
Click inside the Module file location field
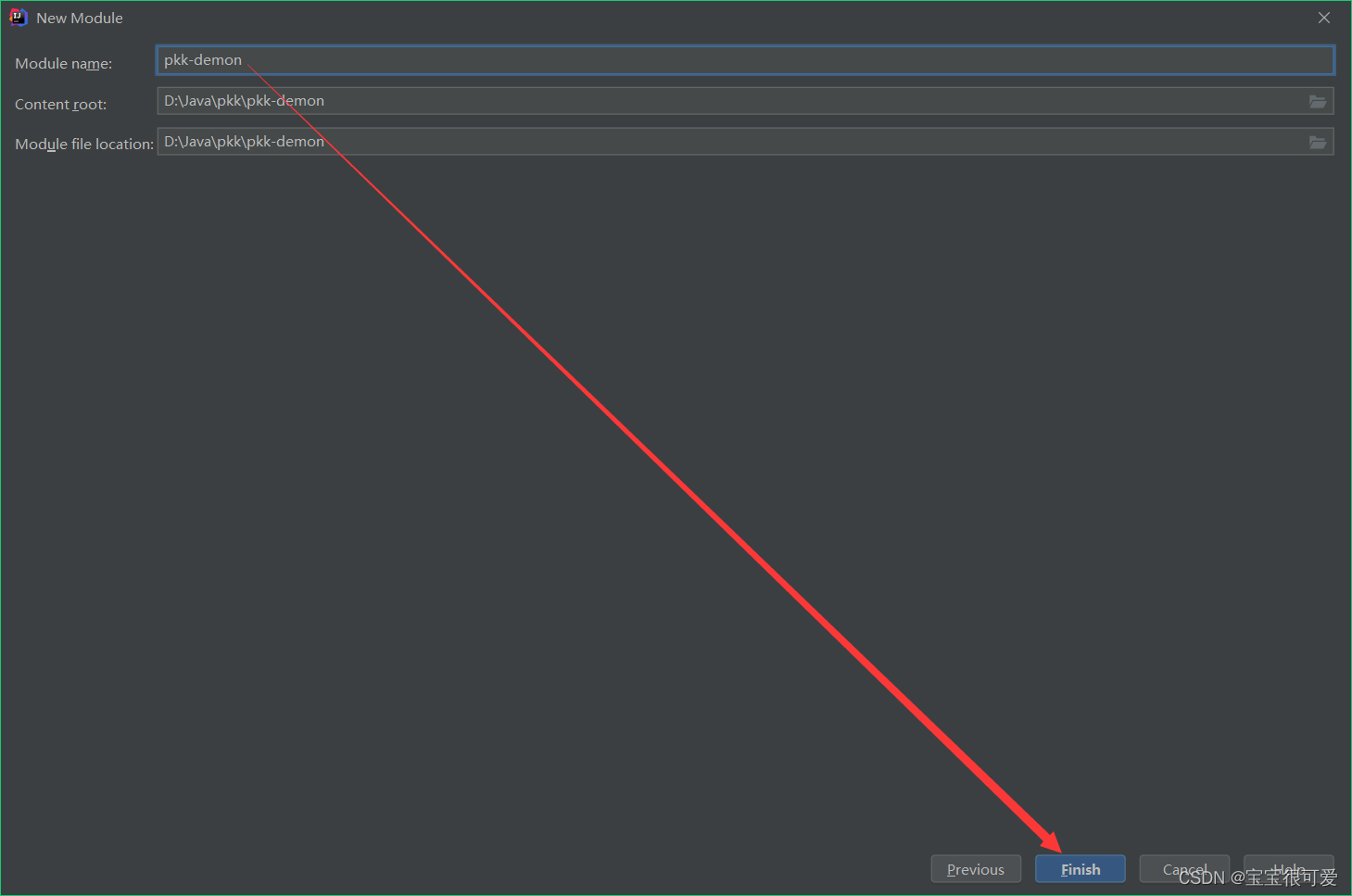[x=745, y=142]
